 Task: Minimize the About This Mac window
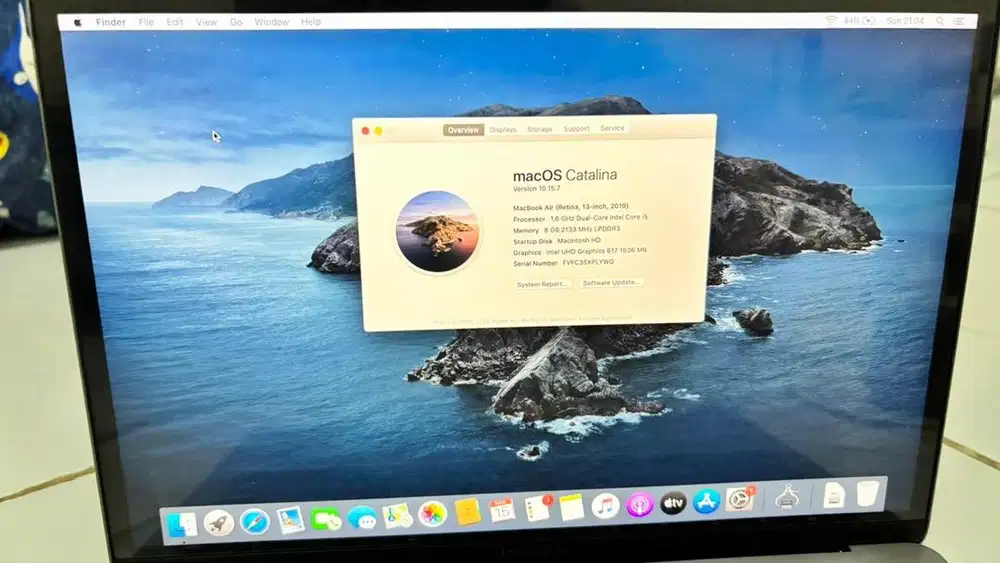point(379,131)
